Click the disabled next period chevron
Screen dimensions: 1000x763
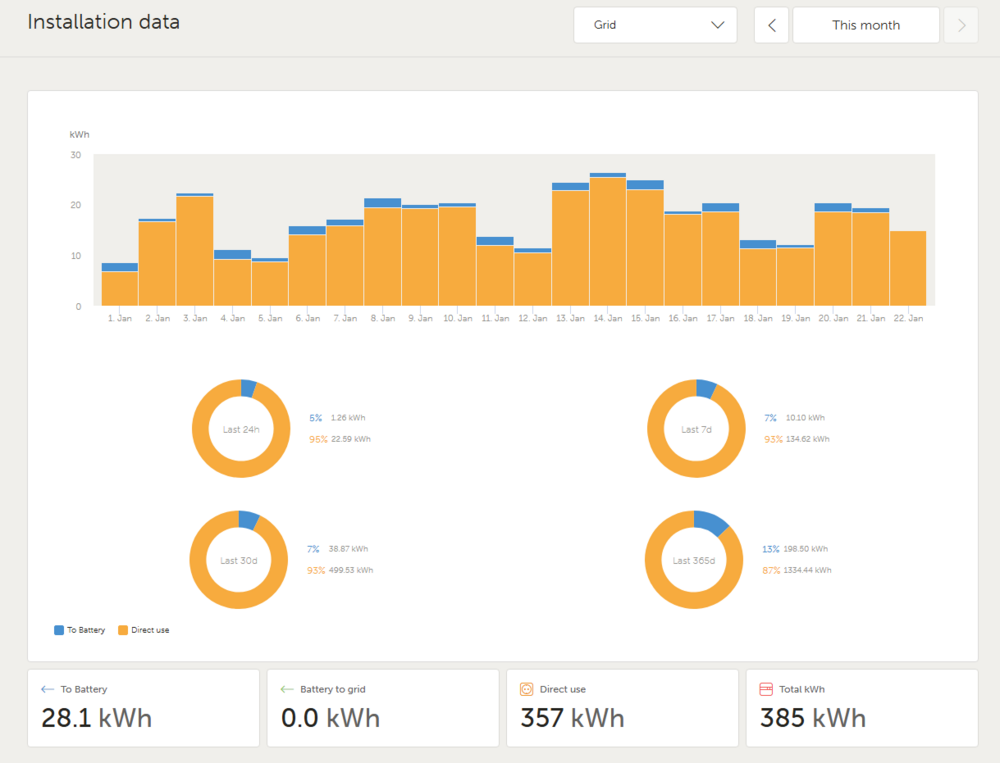pos(961,25)
